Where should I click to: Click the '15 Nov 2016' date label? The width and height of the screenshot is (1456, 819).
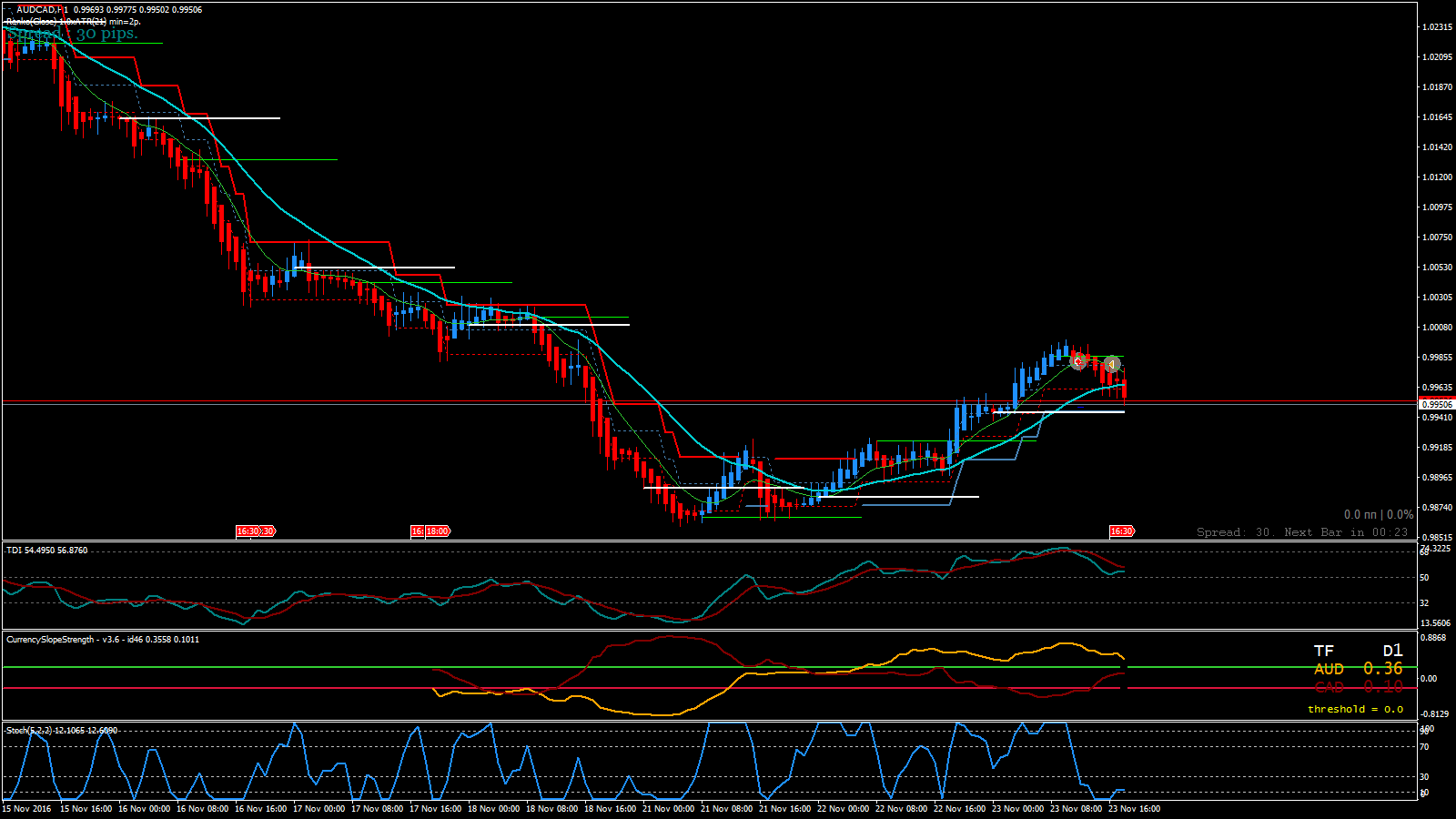[26, 809]
